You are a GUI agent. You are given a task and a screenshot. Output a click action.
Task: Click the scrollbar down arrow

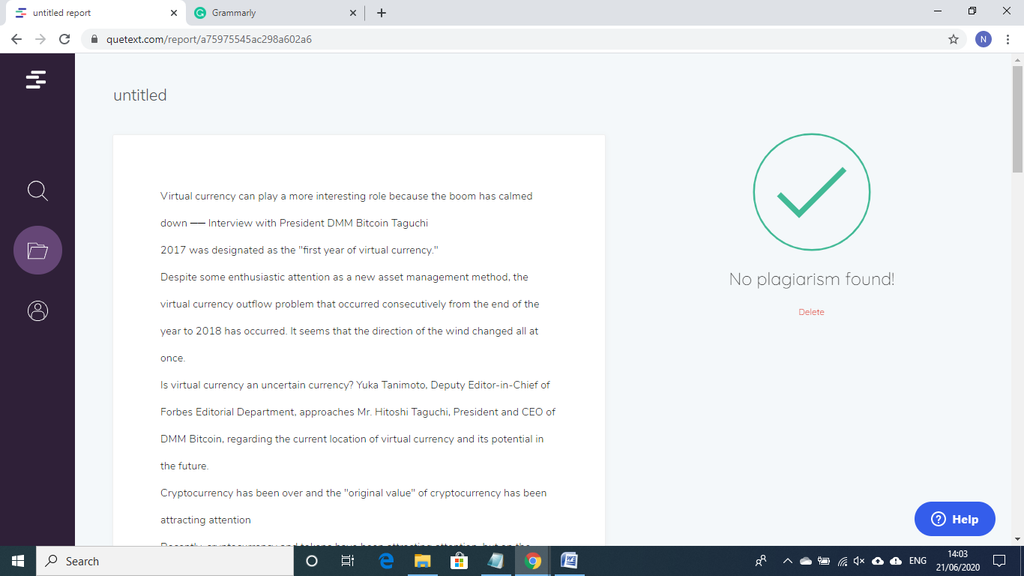click(x=1017, y=539)
